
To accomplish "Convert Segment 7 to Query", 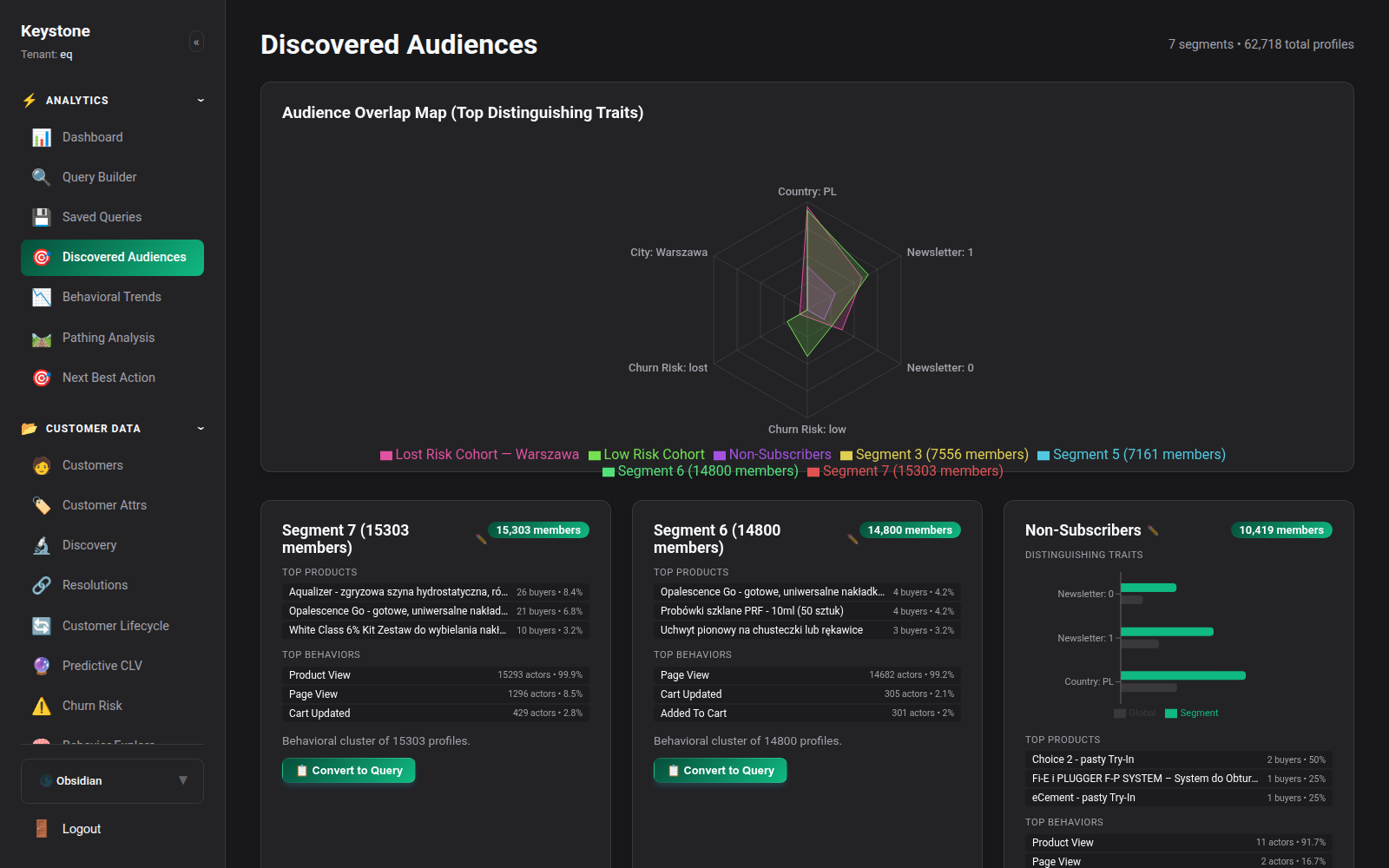I will coord(349,771).
